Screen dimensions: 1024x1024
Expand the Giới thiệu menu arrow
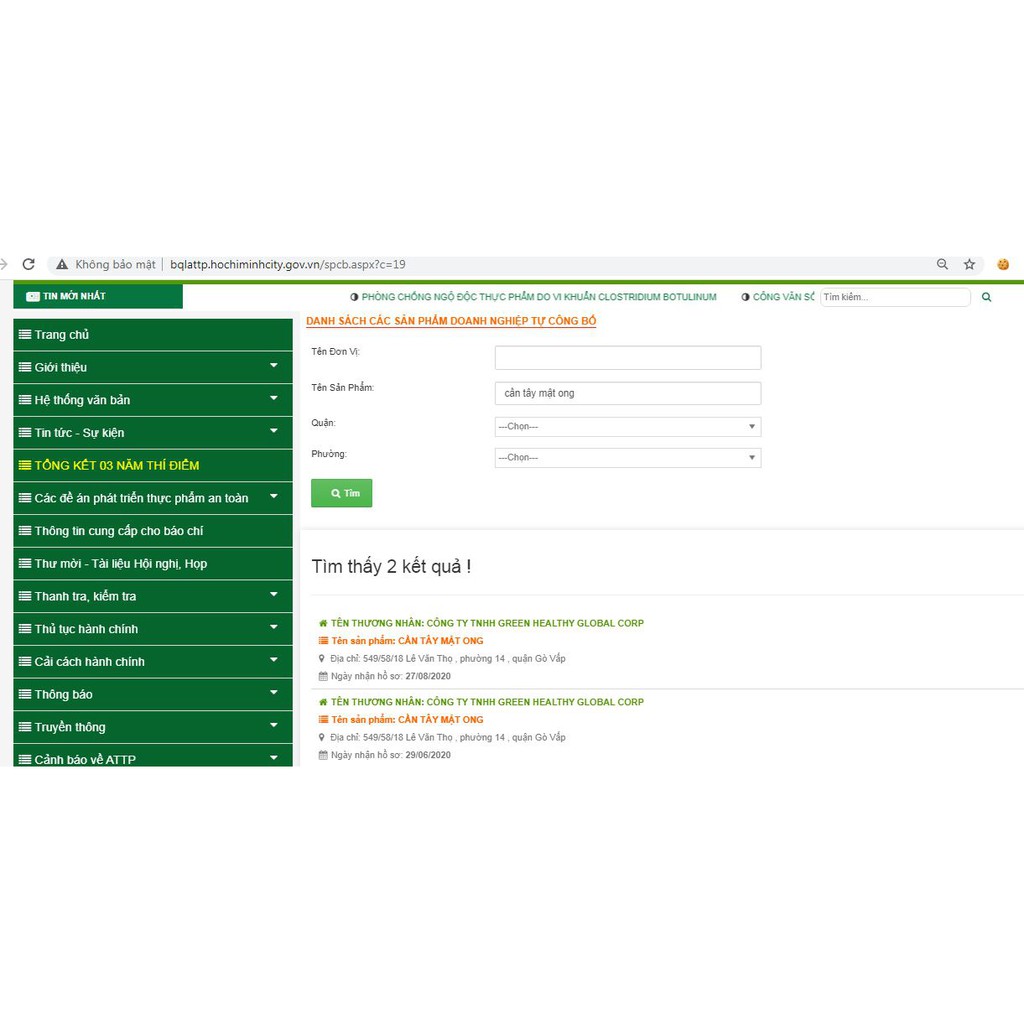click(x=274, y=367)
